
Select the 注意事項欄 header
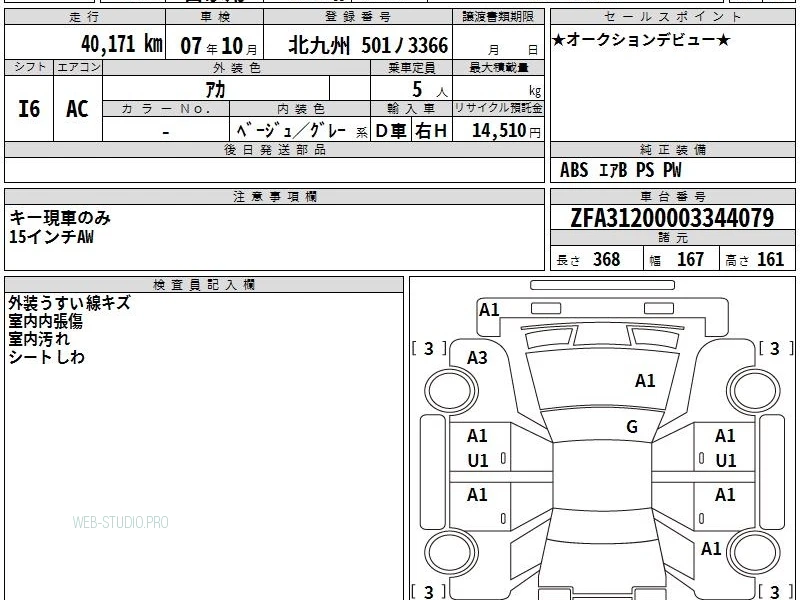point(274,196)
